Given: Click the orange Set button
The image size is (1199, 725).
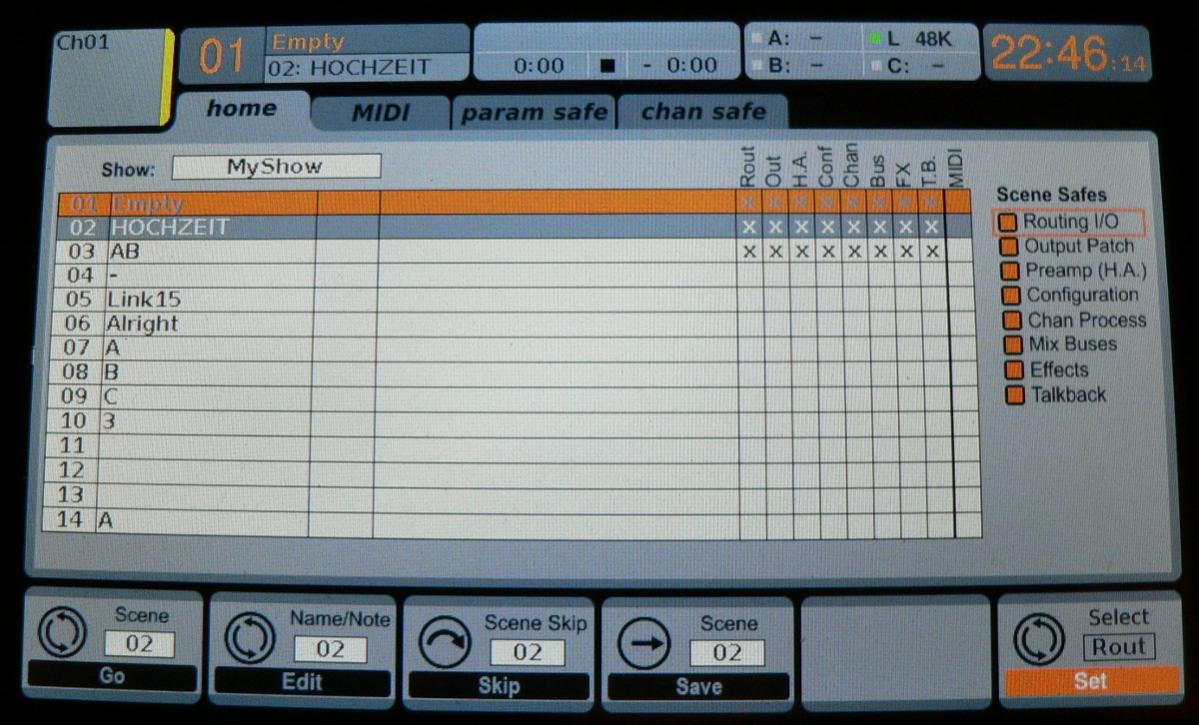Looking at the screenshot, I should tap(1092, 681).
